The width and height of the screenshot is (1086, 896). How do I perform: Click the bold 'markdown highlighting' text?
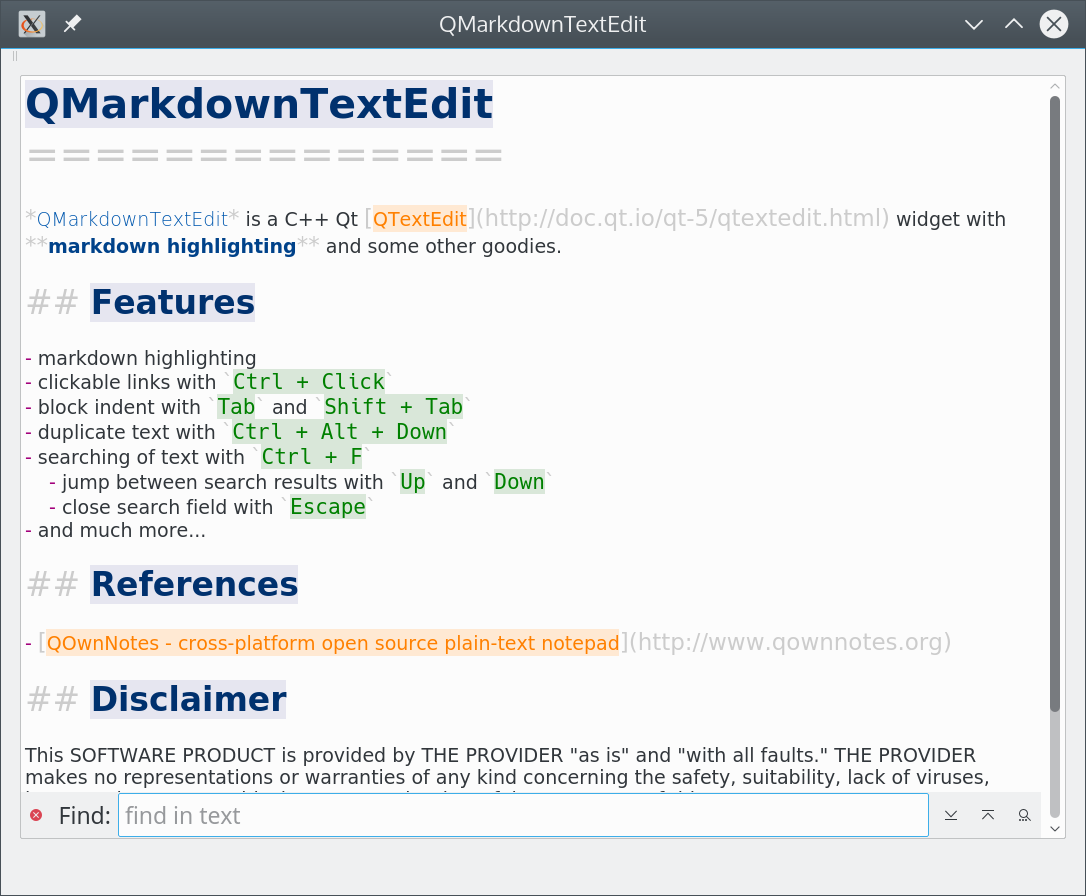(x=172, y=246)
